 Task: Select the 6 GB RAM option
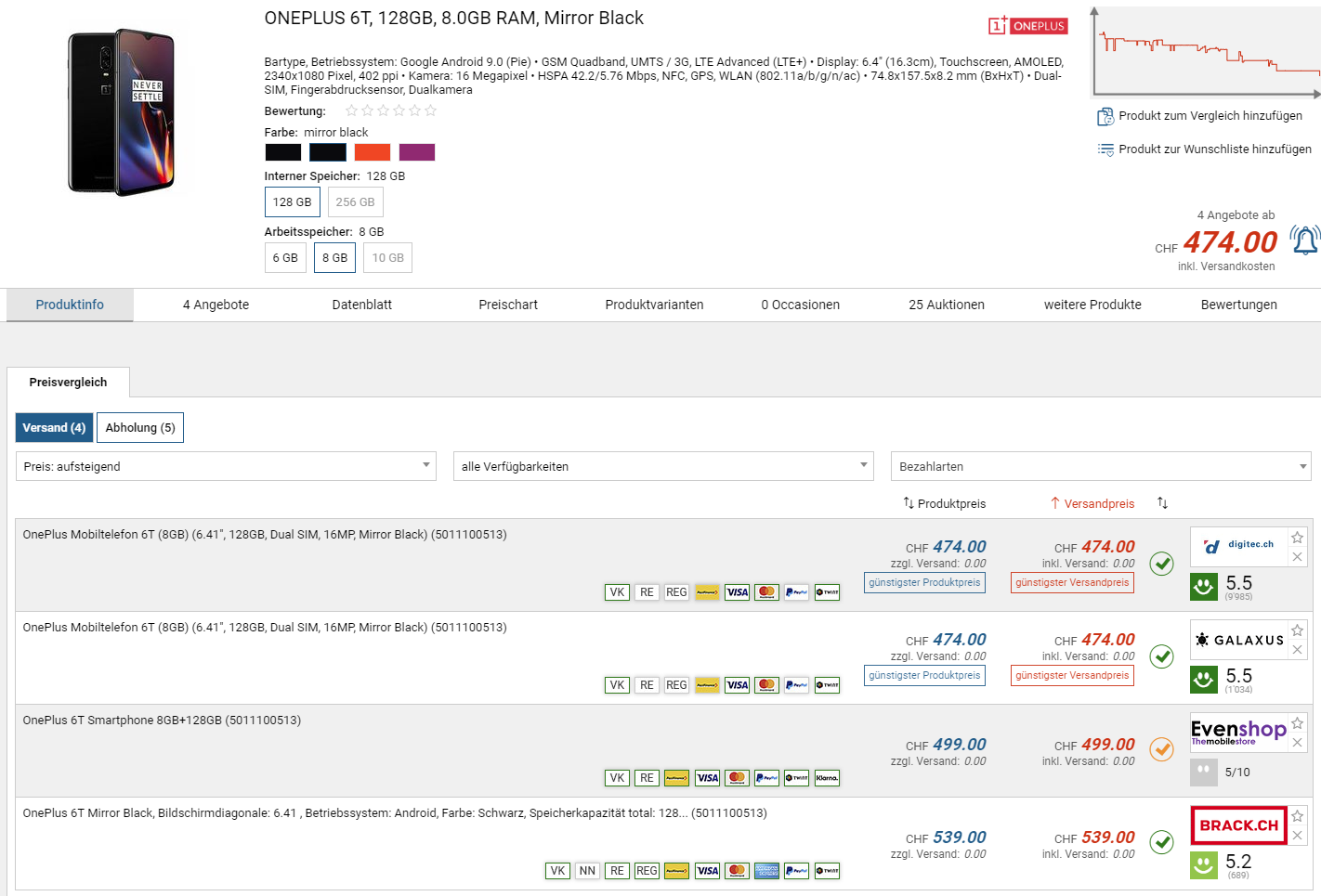pos(285,258)
